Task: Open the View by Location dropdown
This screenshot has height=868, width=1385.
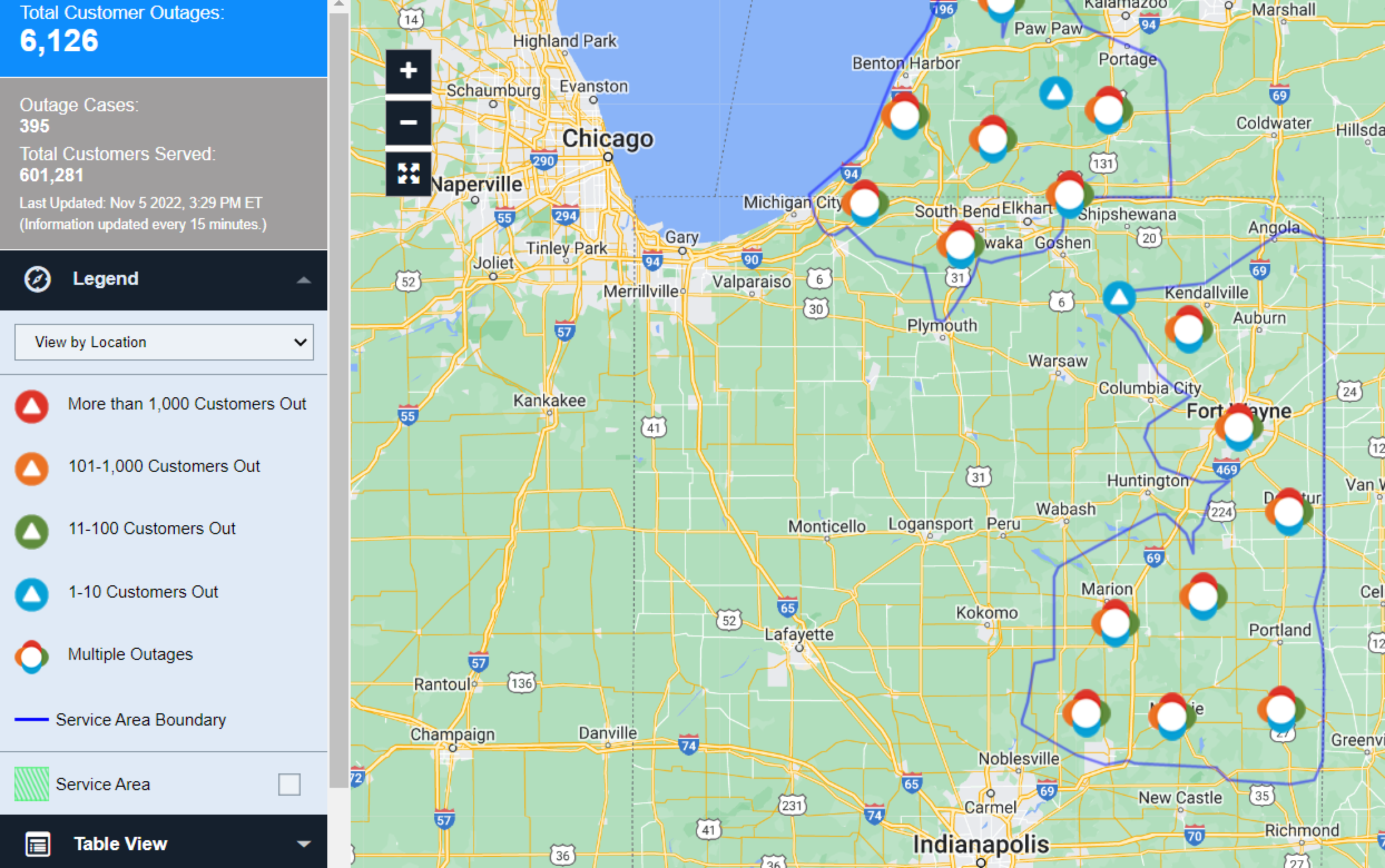Action: point(164,342)
